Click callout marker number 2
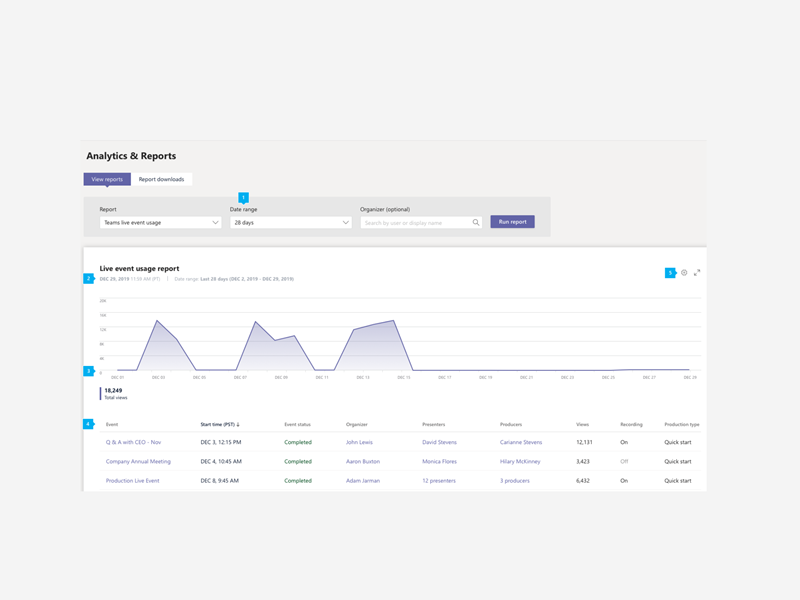The width and height of the screenshot is (800, 600). (x=88, y=278)
